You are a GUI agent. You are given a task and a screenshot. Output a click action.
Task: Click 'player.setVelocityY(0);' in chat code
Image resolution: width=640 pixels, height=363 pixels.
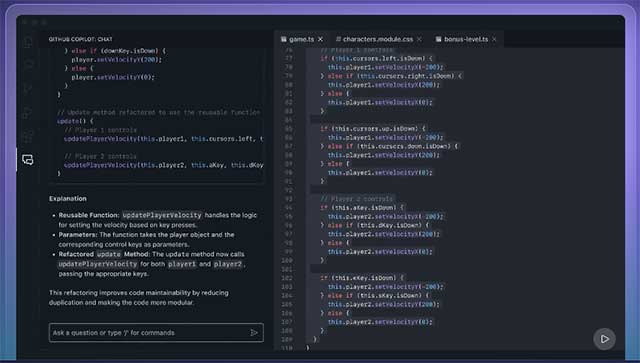113,77
